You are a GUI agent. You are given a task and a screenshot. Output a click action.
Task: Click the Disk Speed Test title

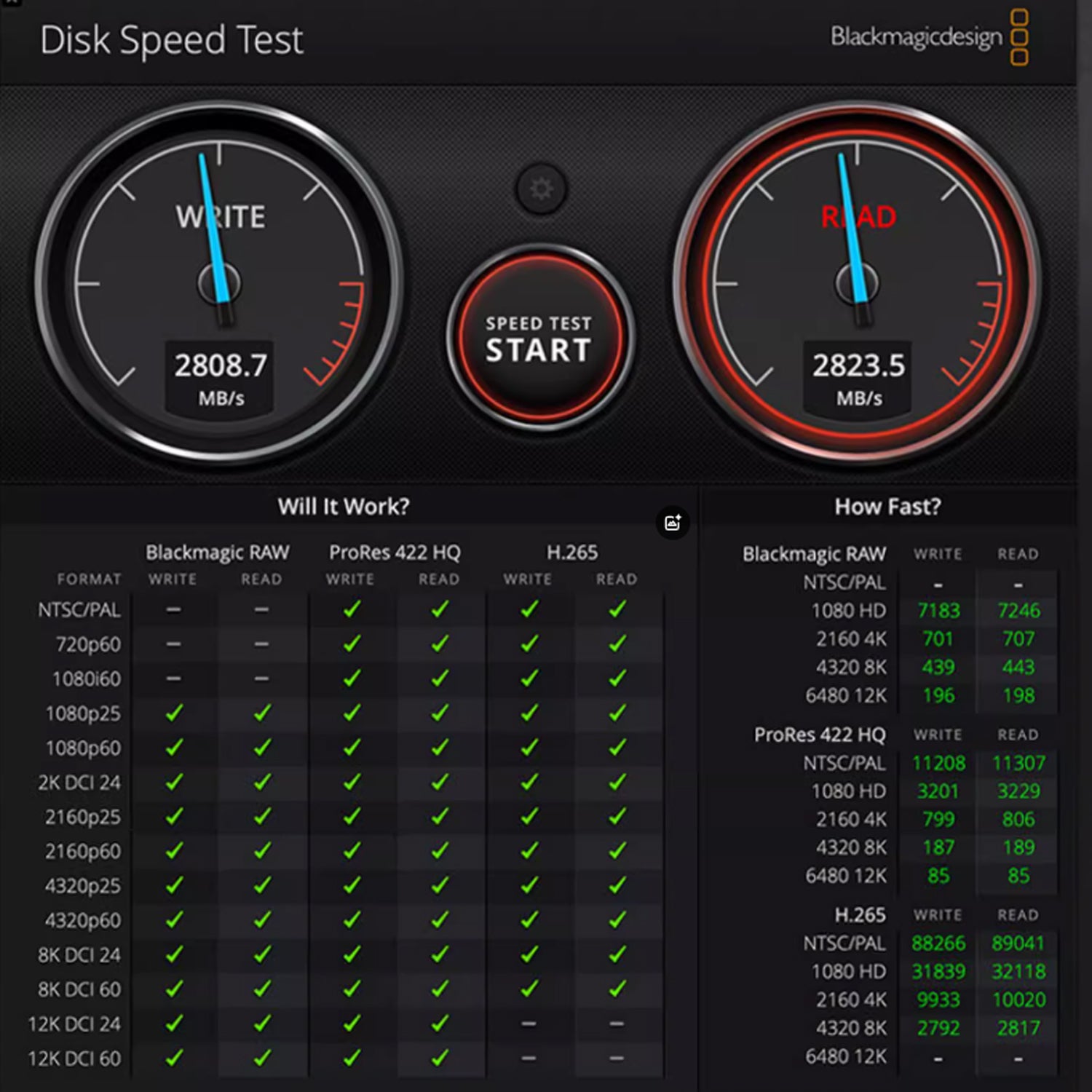coord(172,40)
